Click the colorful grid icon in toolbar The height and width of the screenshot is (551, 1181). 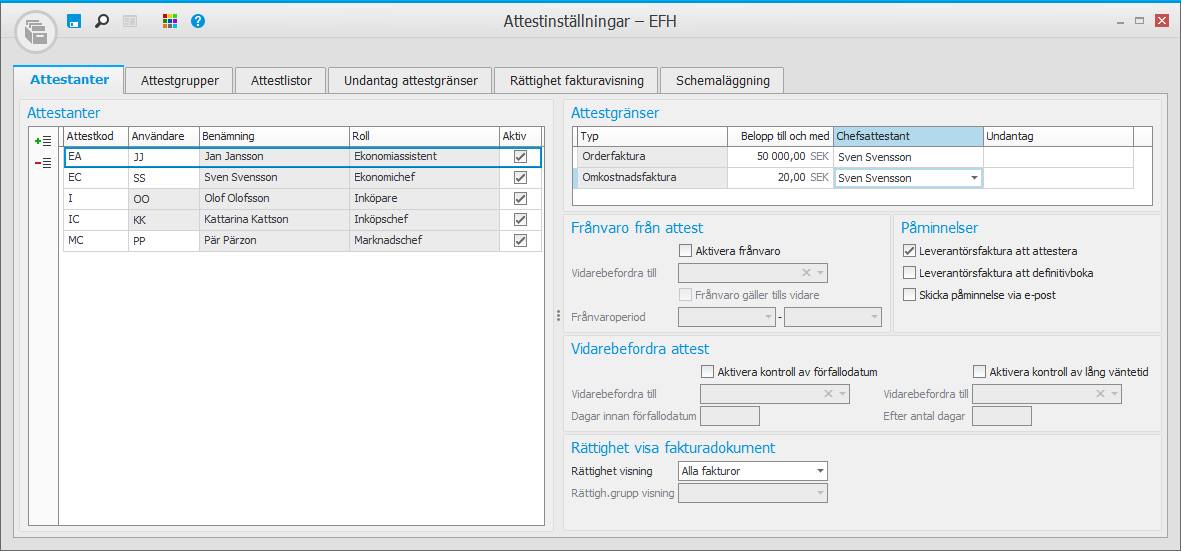pyautogui.click(x=170, y=20)
